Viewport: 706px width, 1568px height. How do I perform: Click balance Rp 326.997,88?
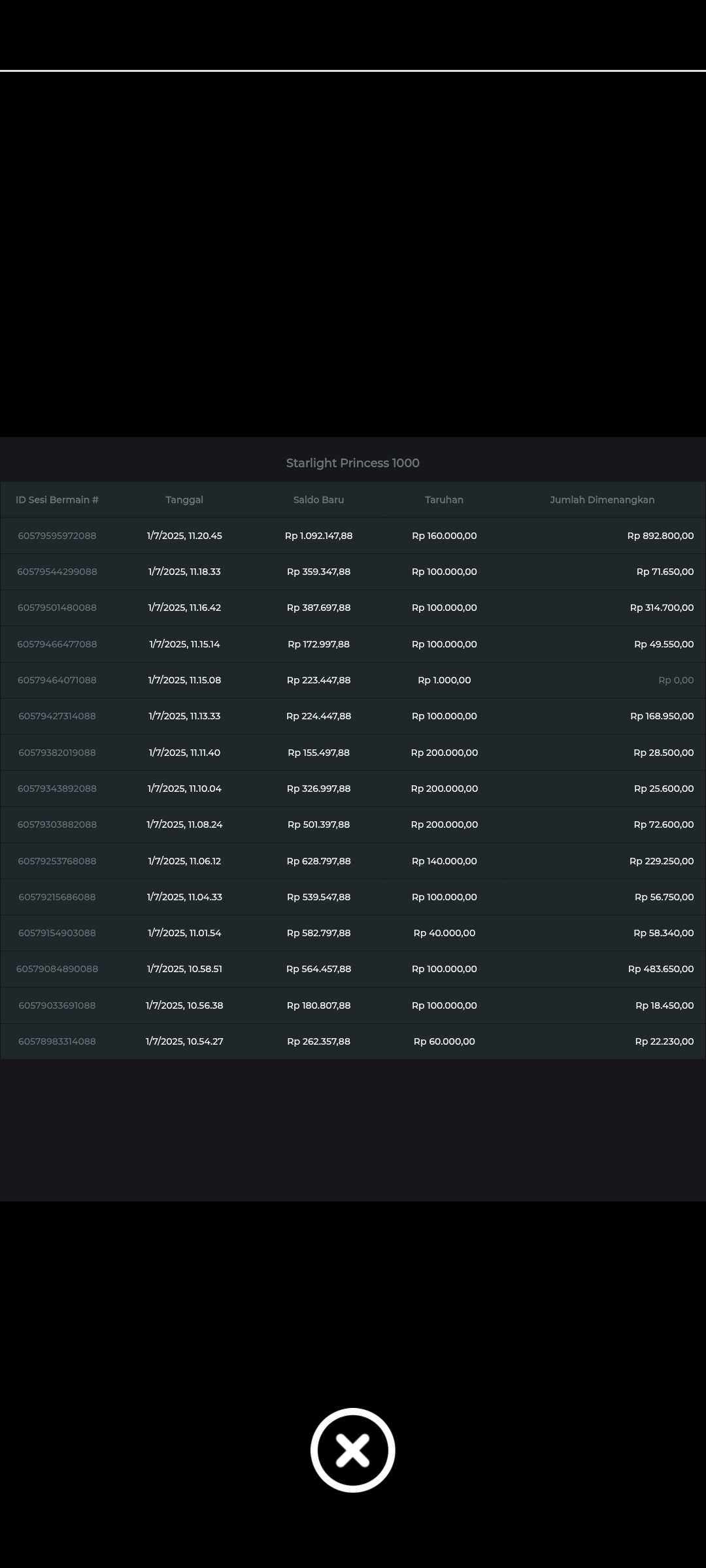[318, 789]
